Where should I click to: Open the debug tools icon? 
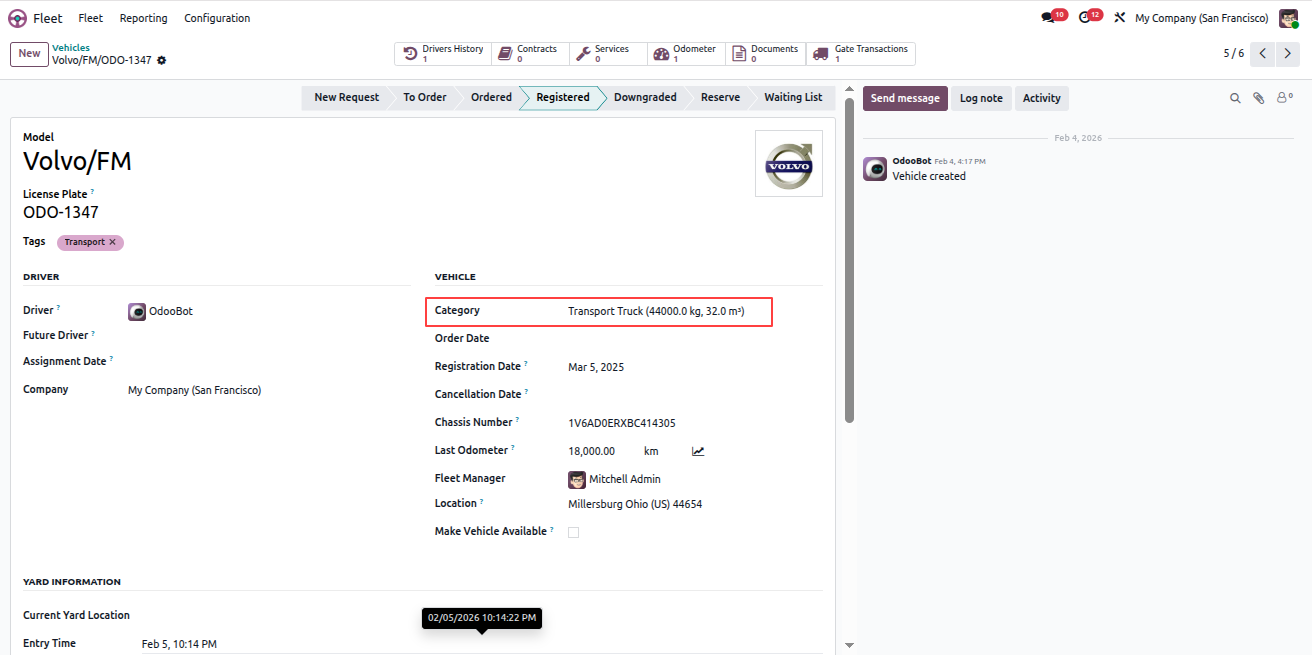click(1119, 18)
